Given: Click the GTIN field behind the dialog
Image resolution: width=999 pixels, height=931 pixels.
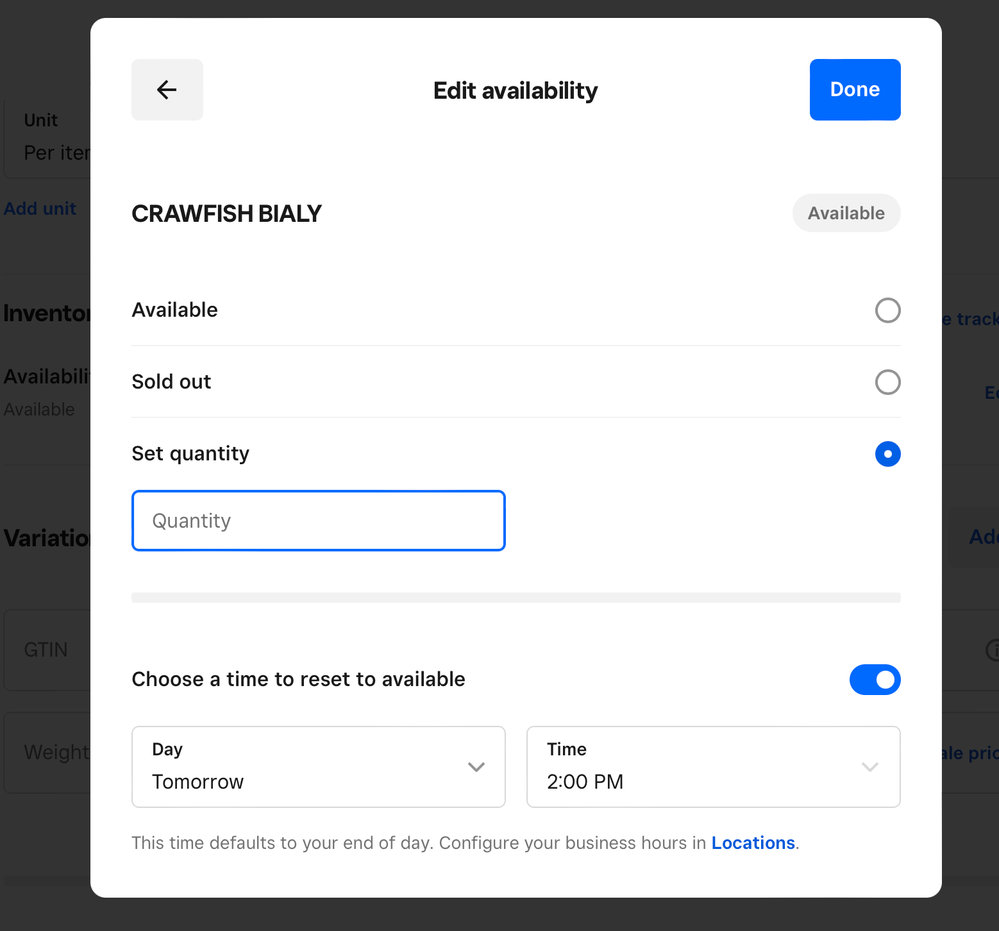Looking at the screenshot, I should (x=46, y=650).
